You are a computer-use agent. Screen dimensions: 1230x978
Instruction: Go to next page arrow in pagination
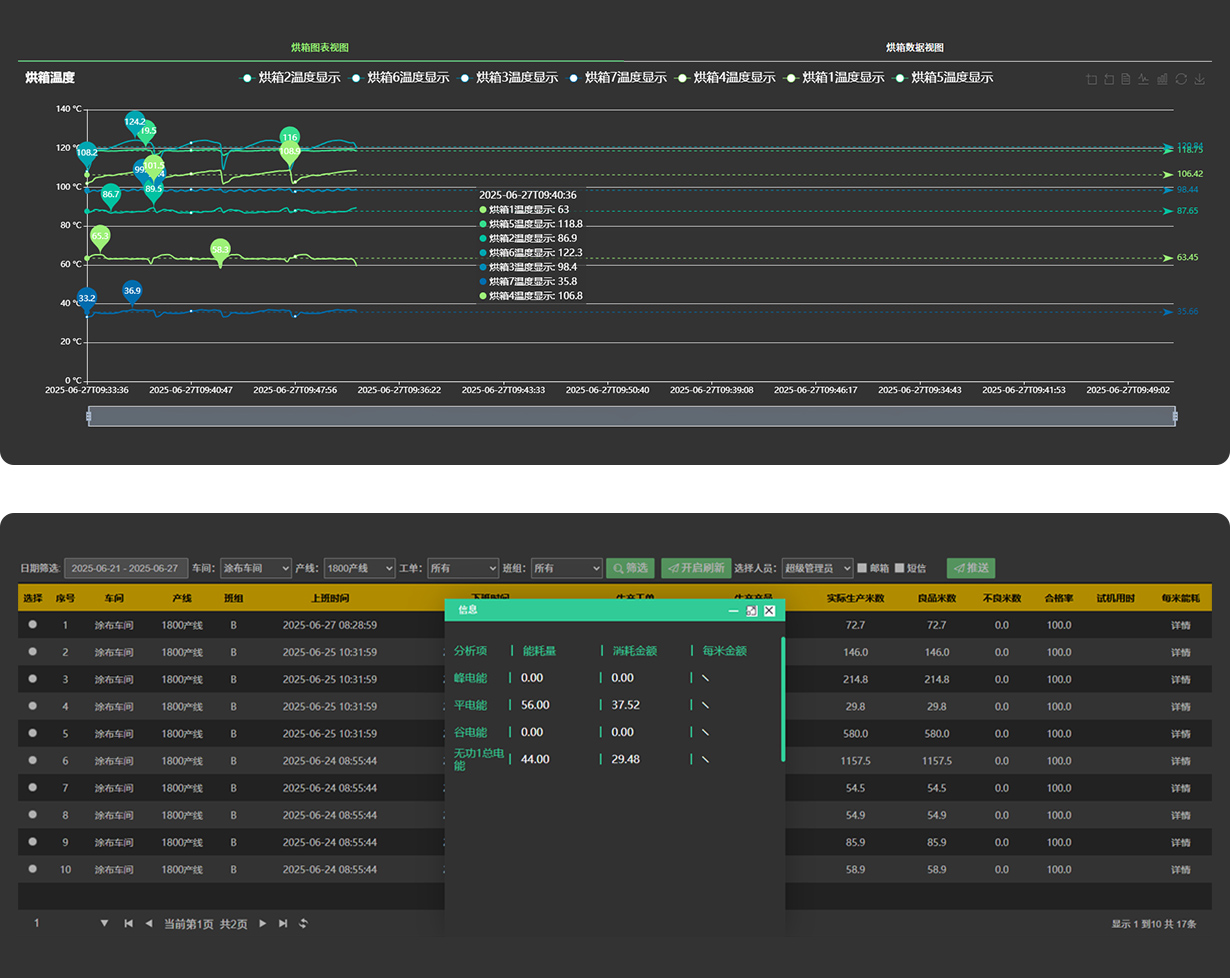click(263, 924)
